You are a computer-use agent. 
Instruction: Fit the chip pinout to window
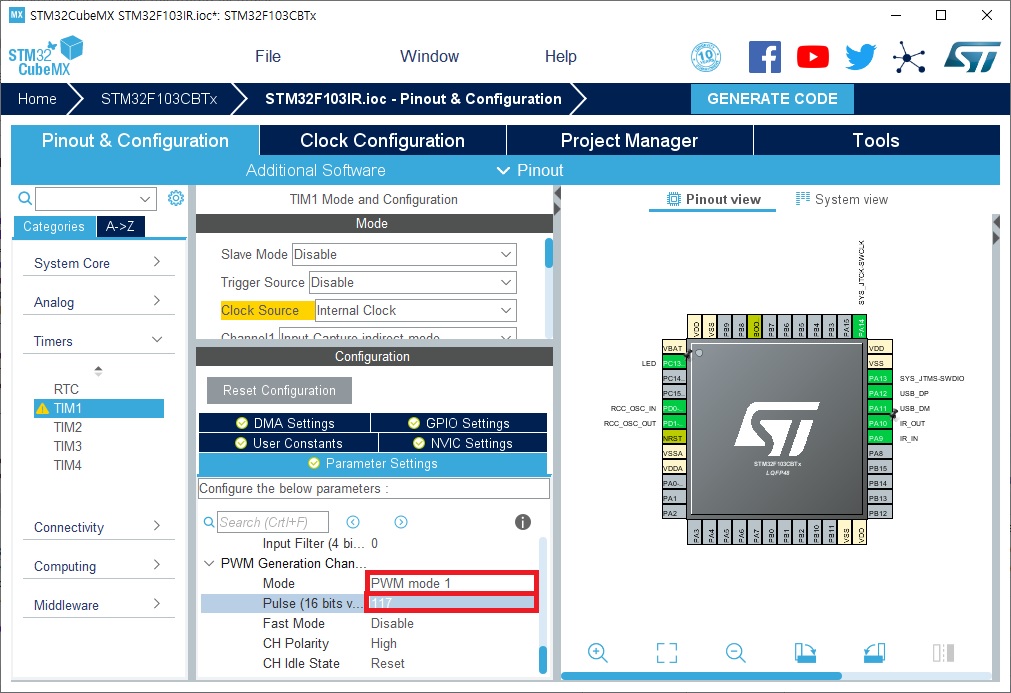coord(667,652)
